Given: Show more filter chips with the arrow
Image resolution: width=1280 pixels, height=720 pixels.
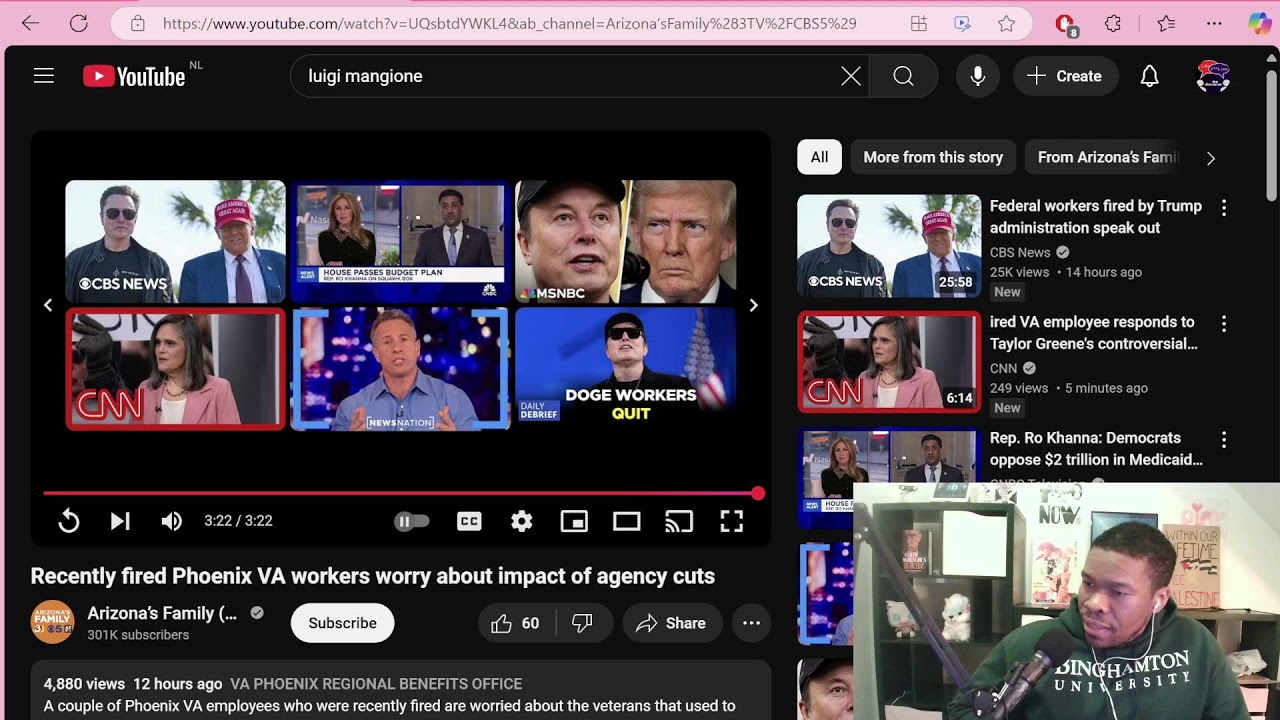Looking at the screenshot, I should 1211,158.
